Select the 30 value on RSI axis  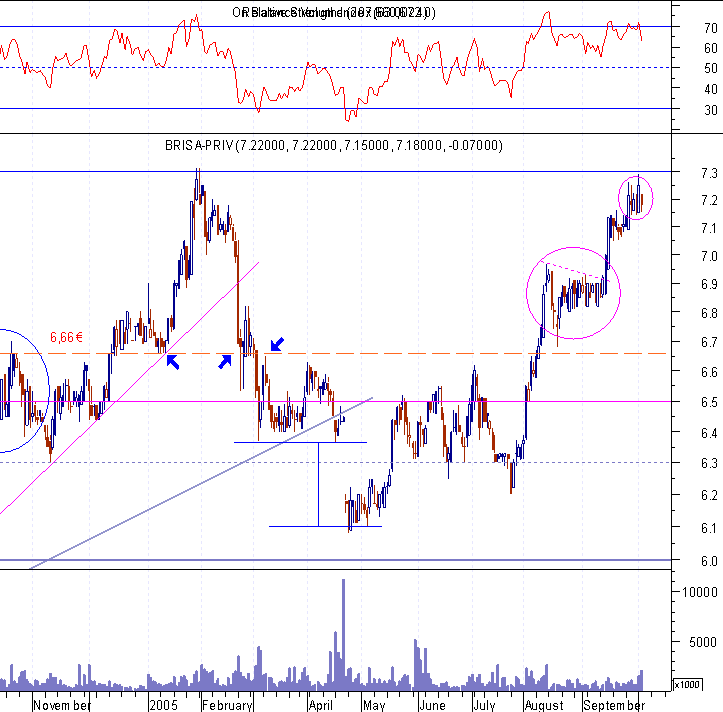click(x=711, y=110)
